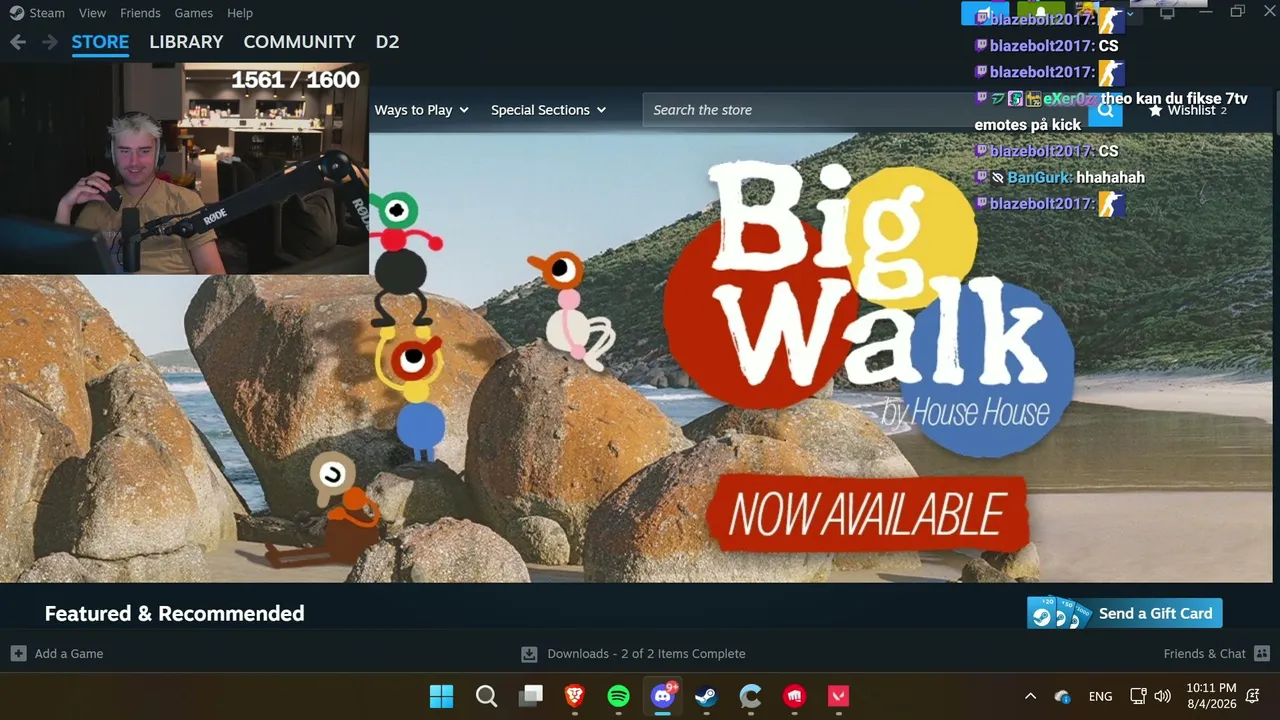
Task: Open the Friends & Chat people icon
Action: (1261, 654)
